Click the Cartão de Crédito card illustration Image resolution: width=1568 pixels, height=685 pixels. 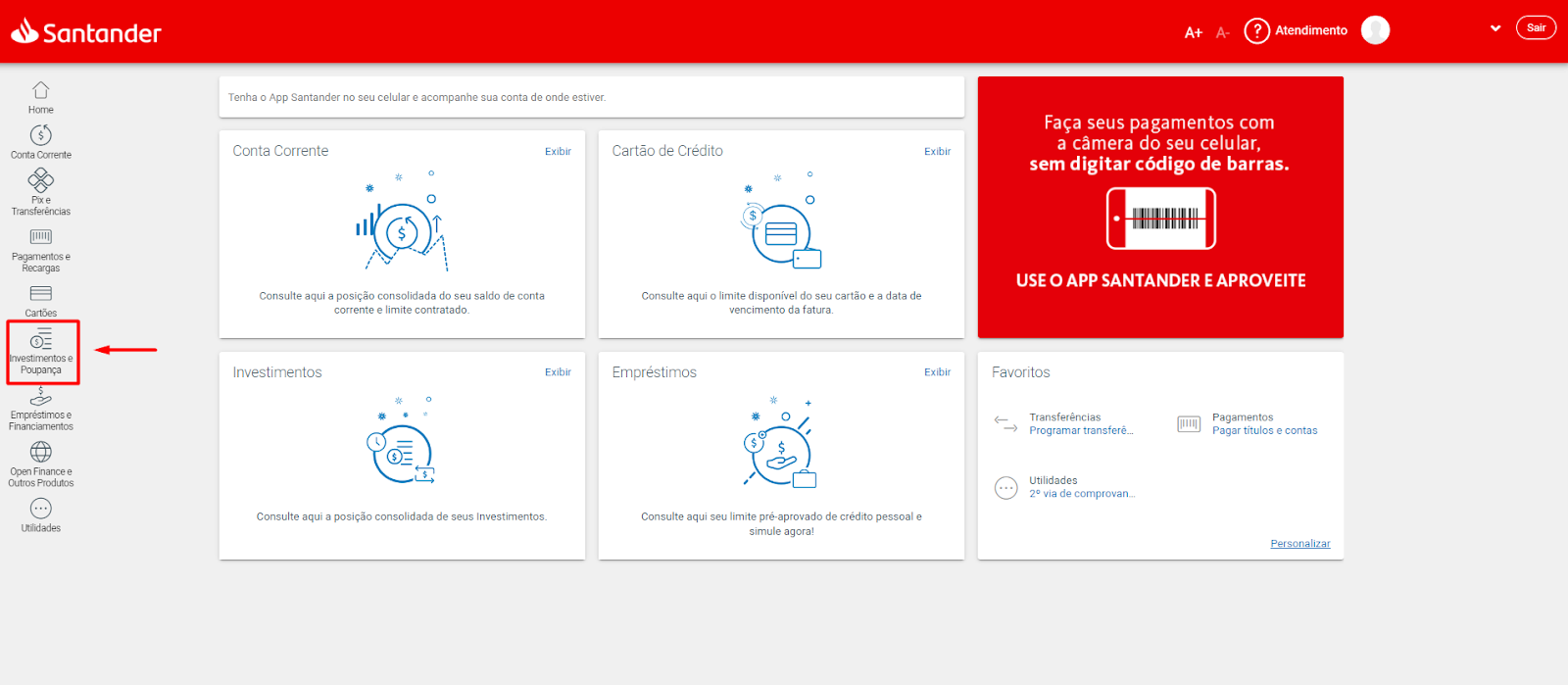(781, 221)
